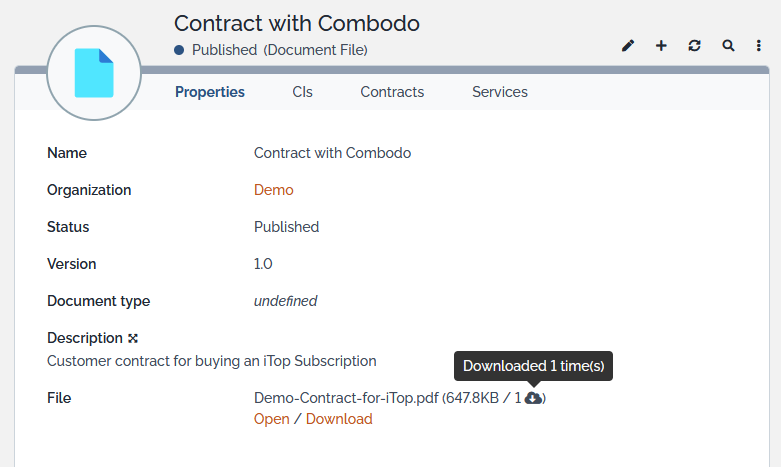
Task: Click the Contract with Combodo title
Action: 297,23
